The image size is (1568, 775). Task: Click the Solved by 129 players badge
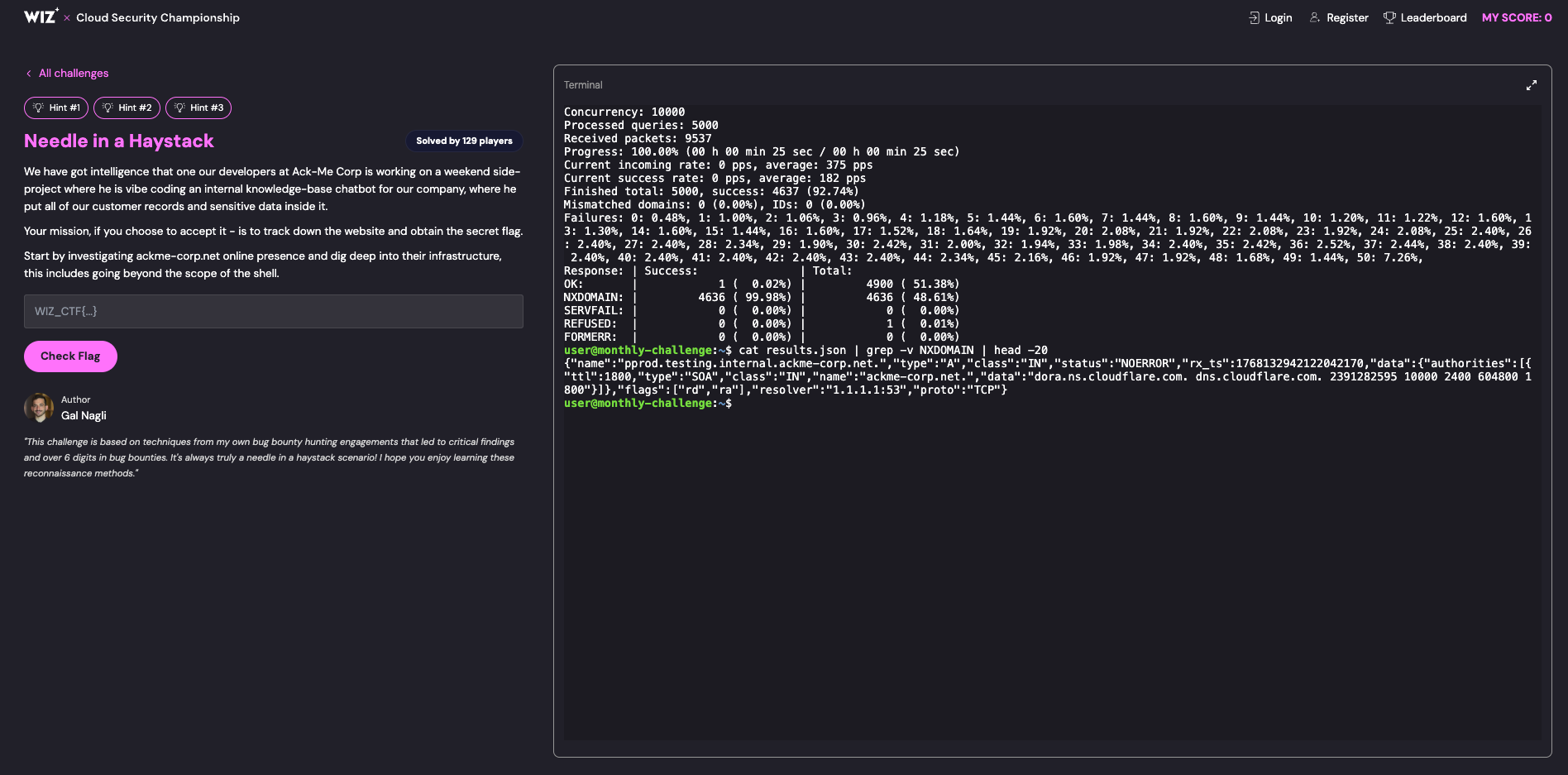click(464, 141)
